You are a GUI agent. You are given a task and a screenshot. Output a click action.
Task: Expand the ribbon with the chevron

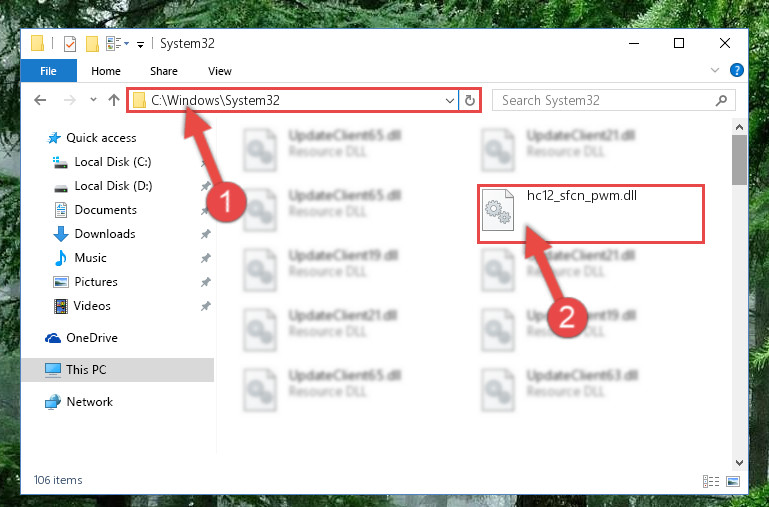(x=715, y=71)
